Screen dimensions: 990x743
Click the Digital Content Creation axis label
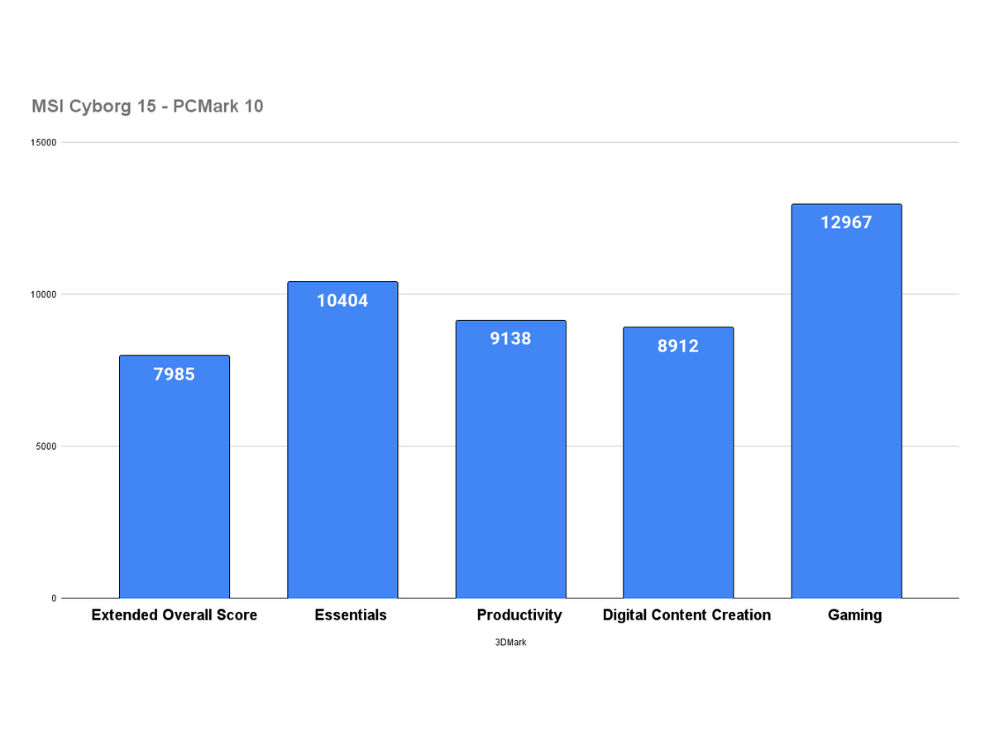(x=687, y=615)
